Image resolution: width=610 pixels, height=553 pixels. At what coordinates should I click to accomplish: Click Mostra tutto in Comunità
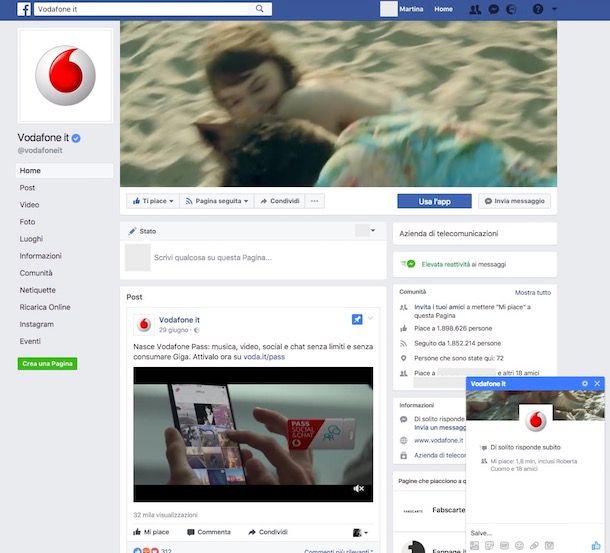533,293
